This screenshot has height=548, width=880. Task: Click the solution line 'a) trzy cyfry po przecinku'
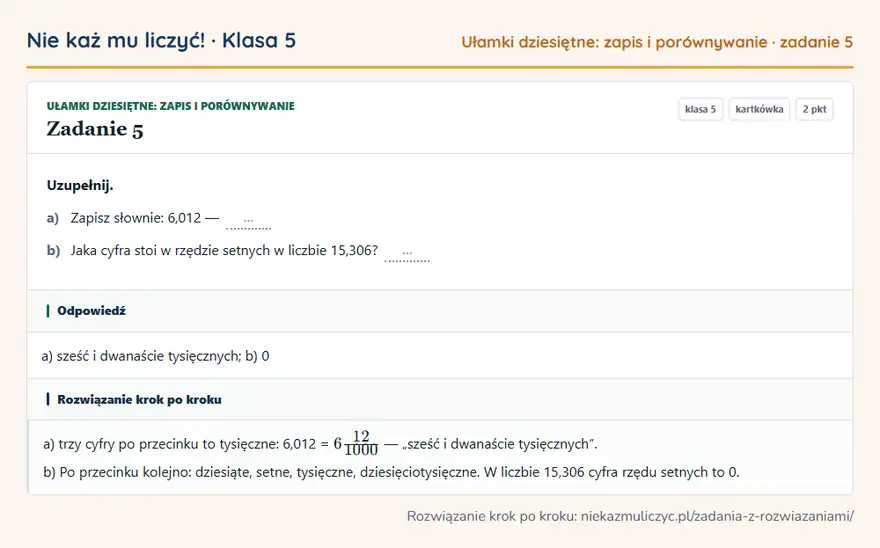pyautogui.click(x=320, y=444)
